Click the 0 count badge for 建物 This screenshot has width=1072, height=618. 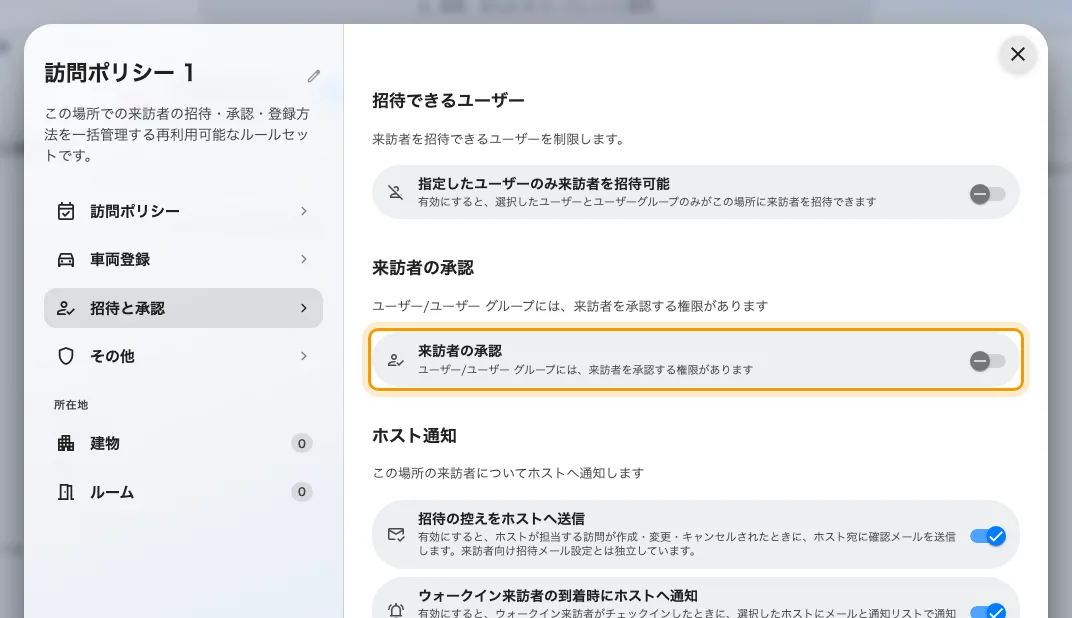click(x=302, y=444)
